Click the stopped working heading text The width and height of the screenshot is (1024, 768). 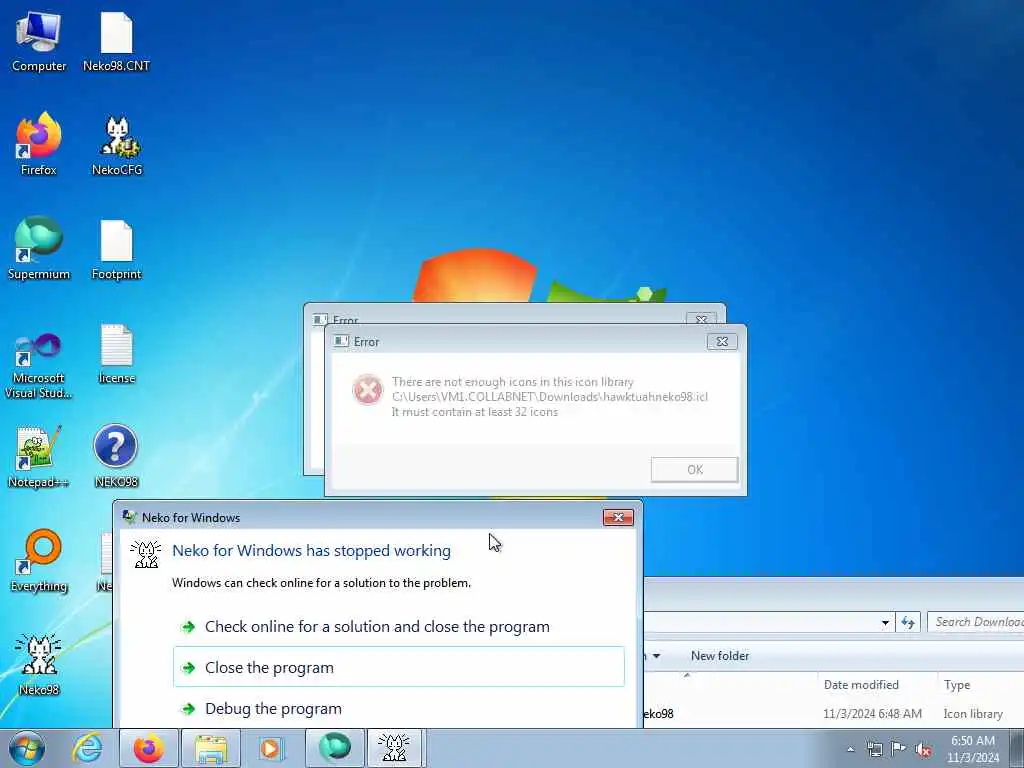(311, 551)
